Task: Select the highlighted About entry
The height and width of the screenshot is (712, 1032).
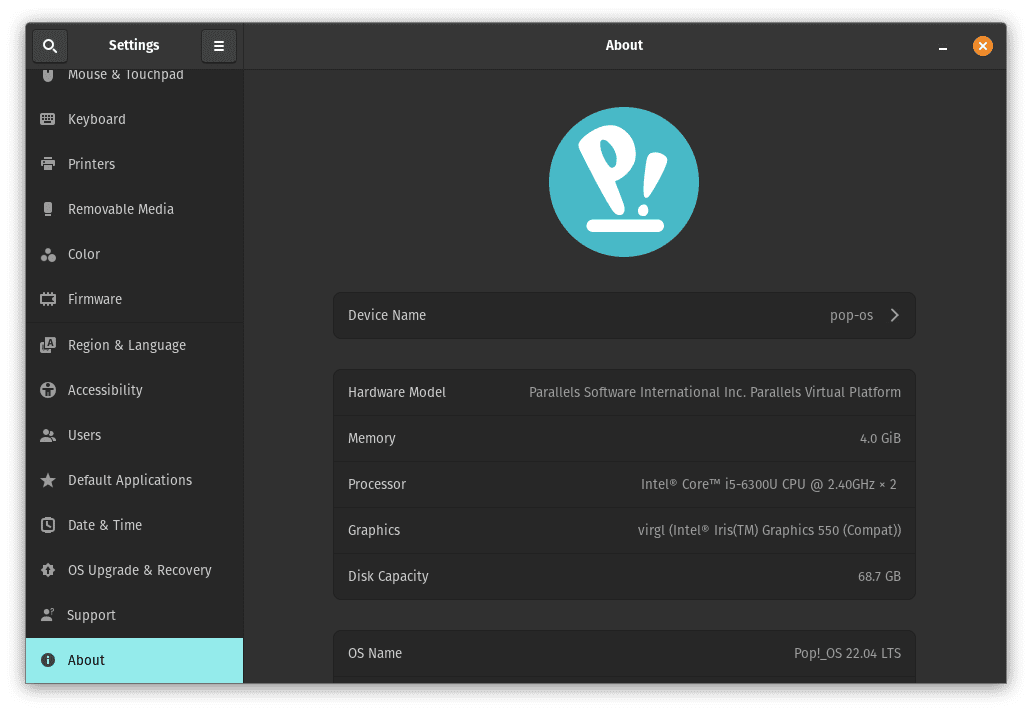Action: coord(134,660)
